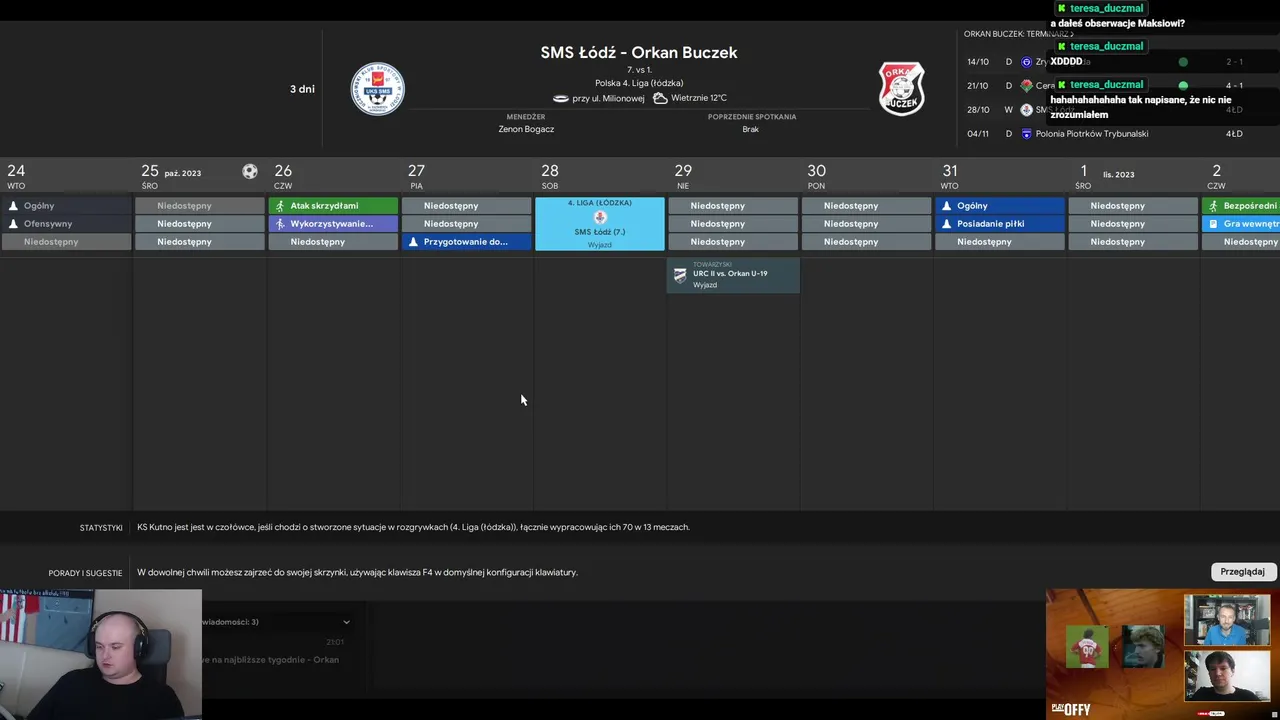The height and width of the screenshot is (720, 1280).
Task: Select the Ofensywny session on Tuesday 24
Action: click(66, 224)
